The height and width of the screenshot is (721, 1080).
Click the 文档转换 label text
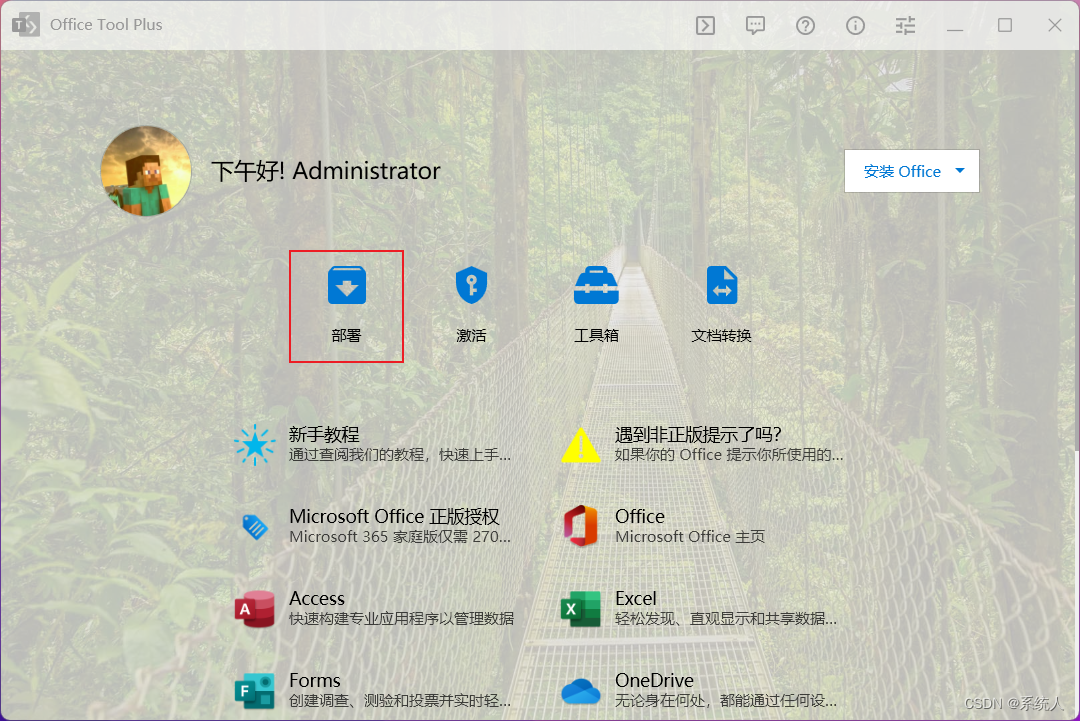pos(722,335)
